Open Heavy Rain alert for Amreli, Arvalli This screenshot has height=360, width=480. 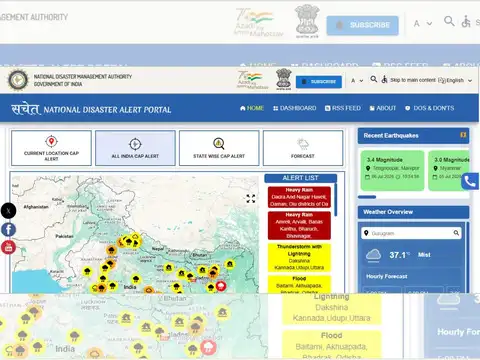(299, 225)
